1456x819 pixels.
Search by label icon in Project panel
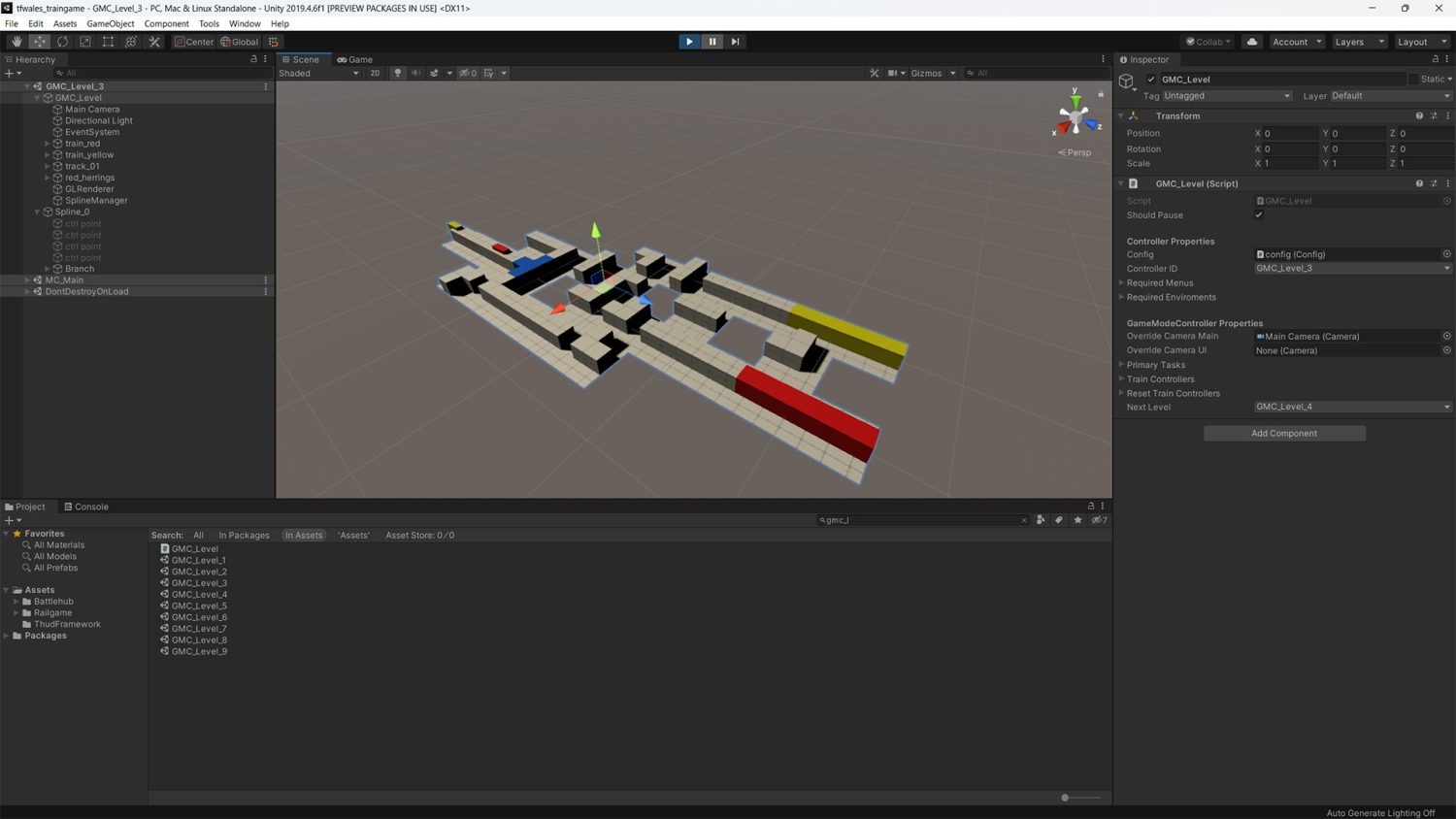[x=1059, y=520]
